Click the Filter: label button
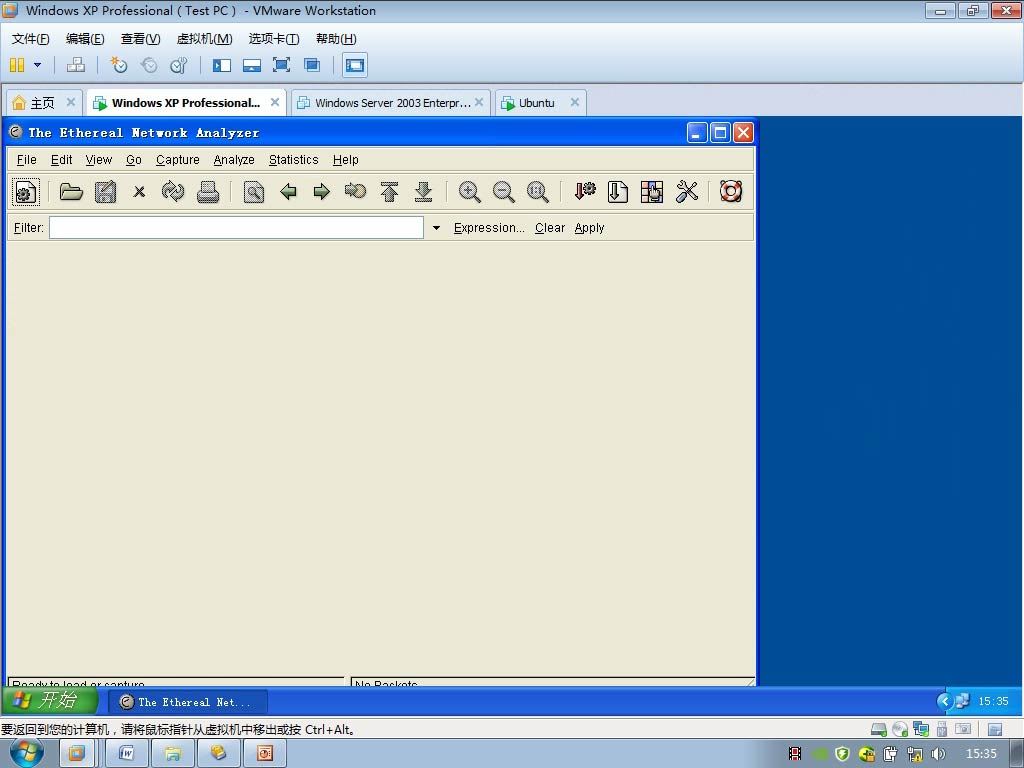Image resolution: width=1024 pixels, height=768 pixels. [29, 228]
